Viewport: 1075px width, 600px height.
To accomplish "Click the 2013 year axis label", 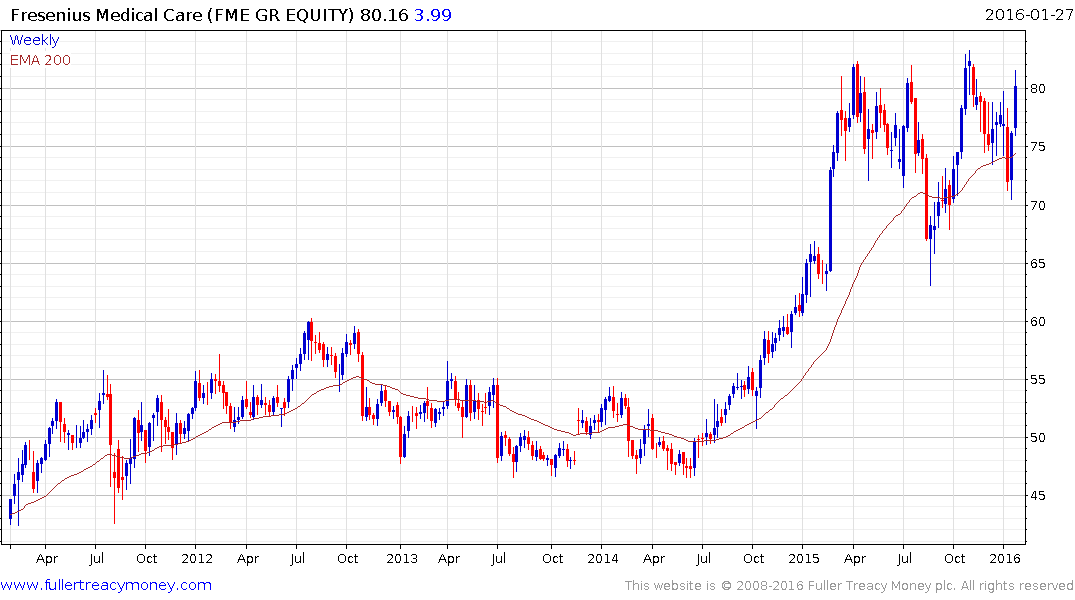I will pyautogui.click(x=402, y=558).
